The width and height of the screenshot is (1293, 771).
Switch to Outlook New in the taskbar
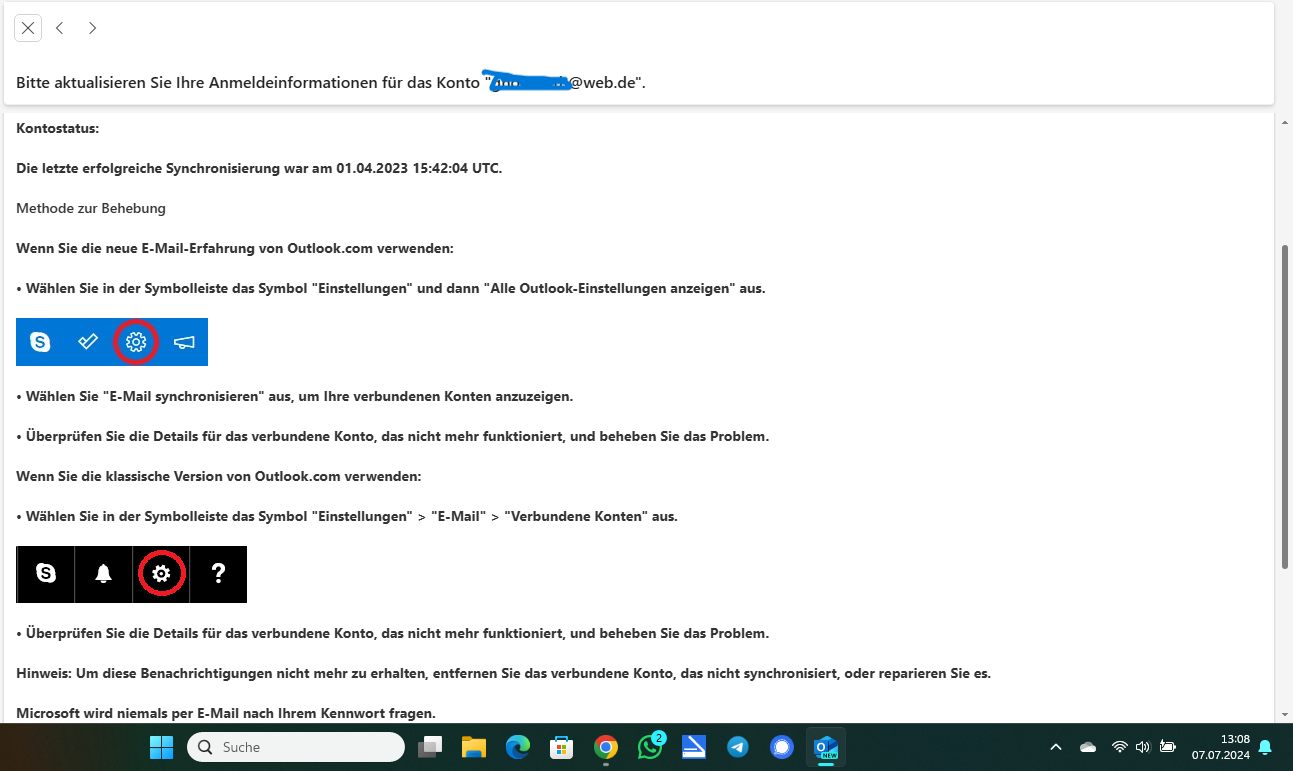pyautogui.click(x=826, y=747)
